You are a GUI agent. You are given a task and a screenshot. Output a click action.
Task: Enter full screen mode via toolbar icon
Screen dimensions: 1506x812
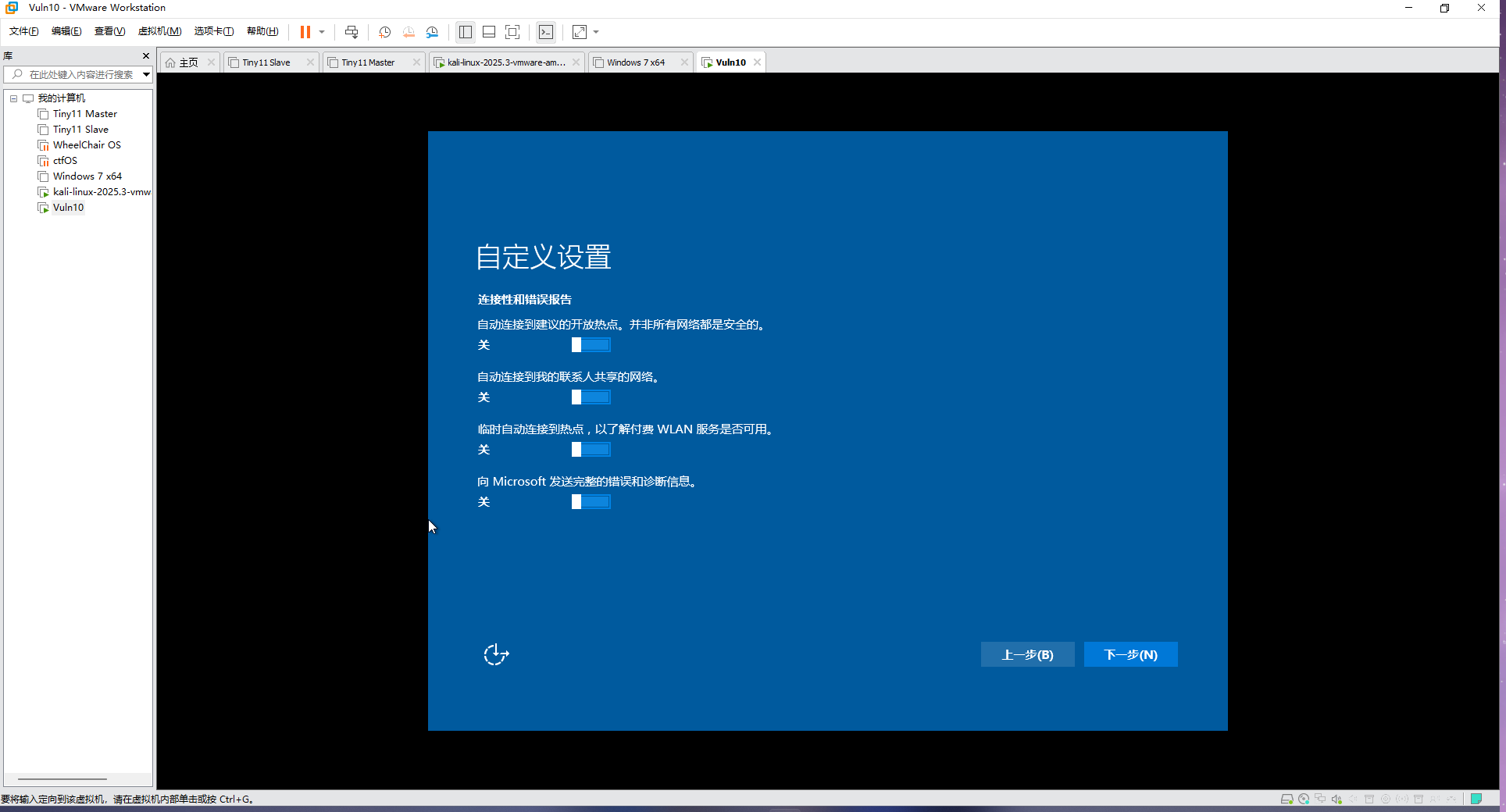pyautogui.click(x=512, y=32)
